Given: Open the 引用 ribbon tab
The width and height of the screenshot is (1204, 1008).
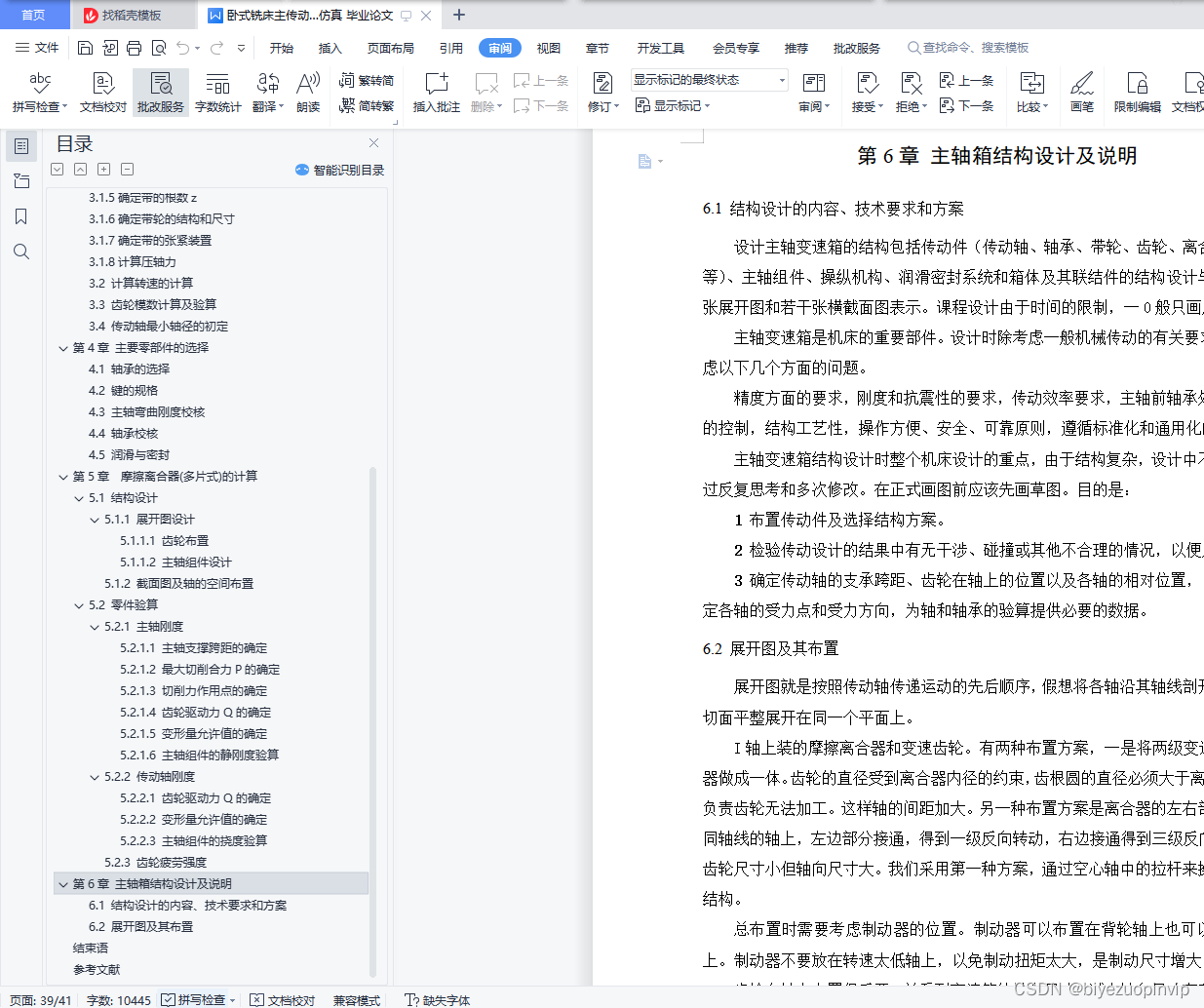Looking at the screenshot, I should pos(451,48).
